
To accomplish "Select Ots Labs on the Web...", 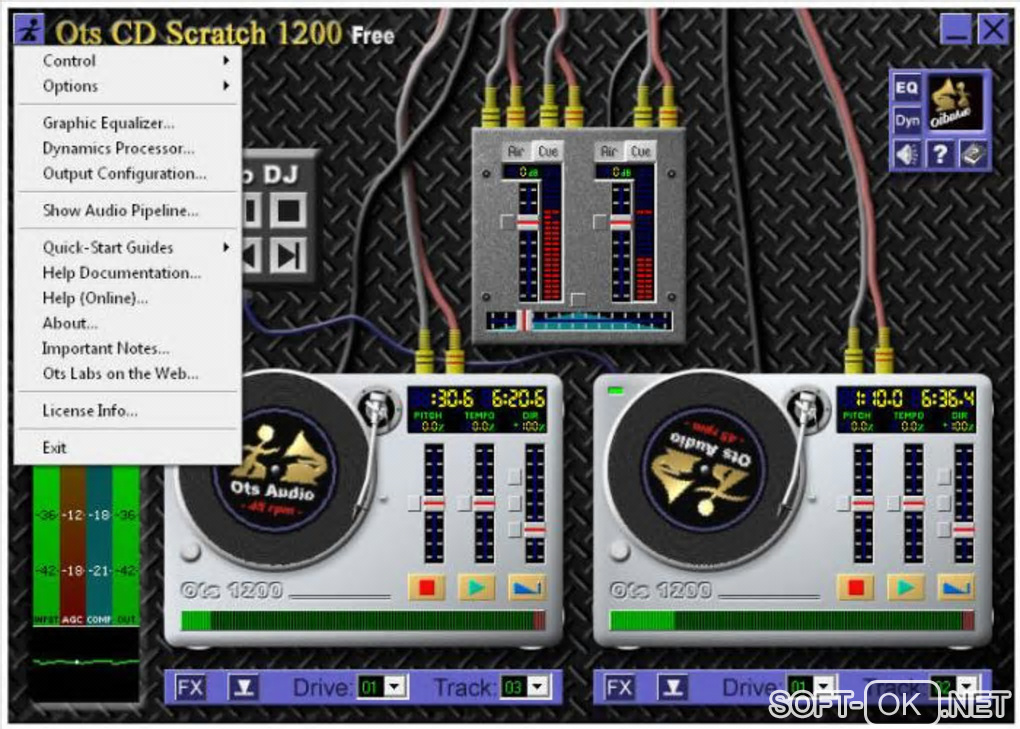I will pyautogui.click(x=128, y=374).
